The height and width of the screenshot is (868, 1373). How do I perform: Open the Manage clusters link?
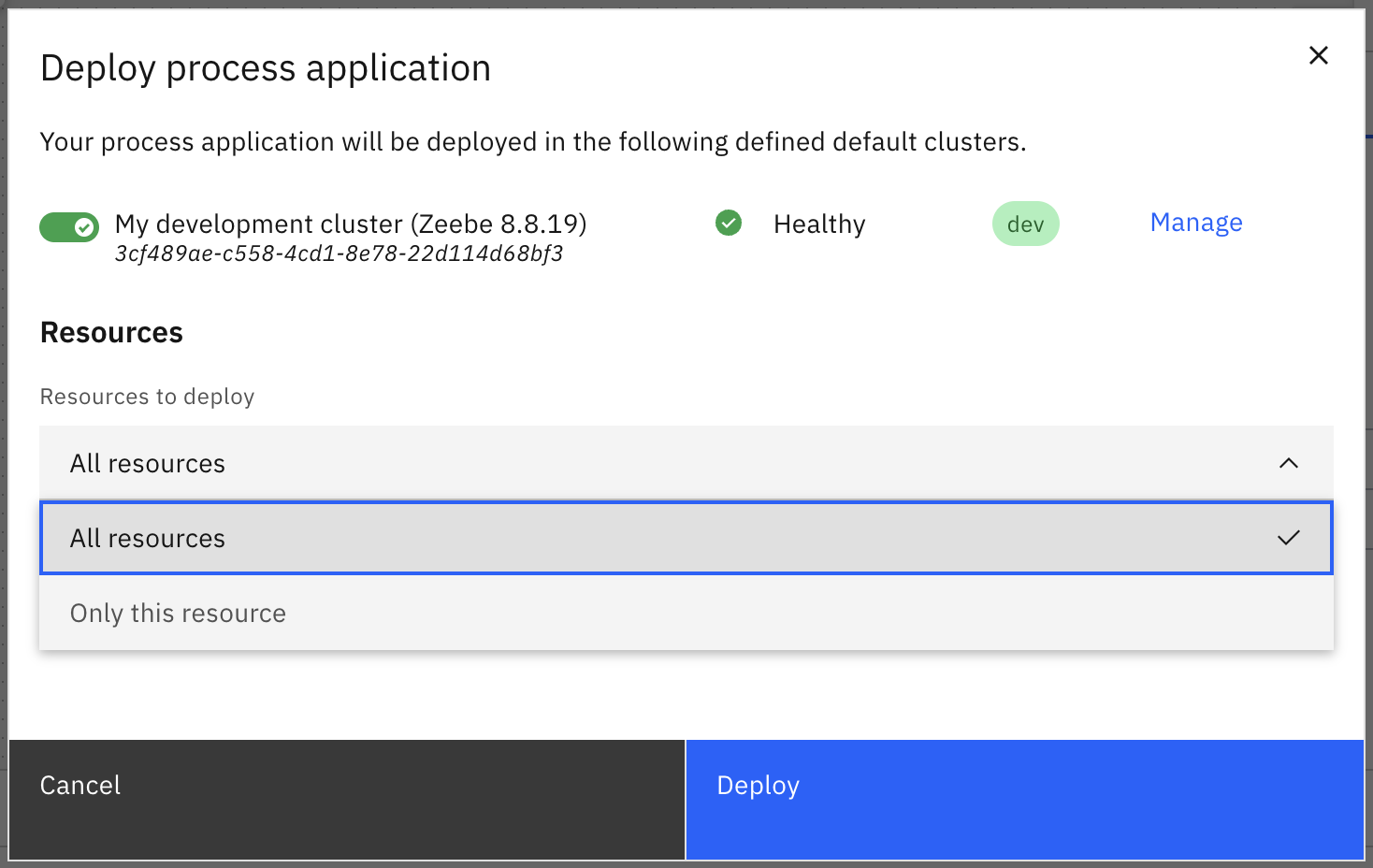[x=1195, y=223]
